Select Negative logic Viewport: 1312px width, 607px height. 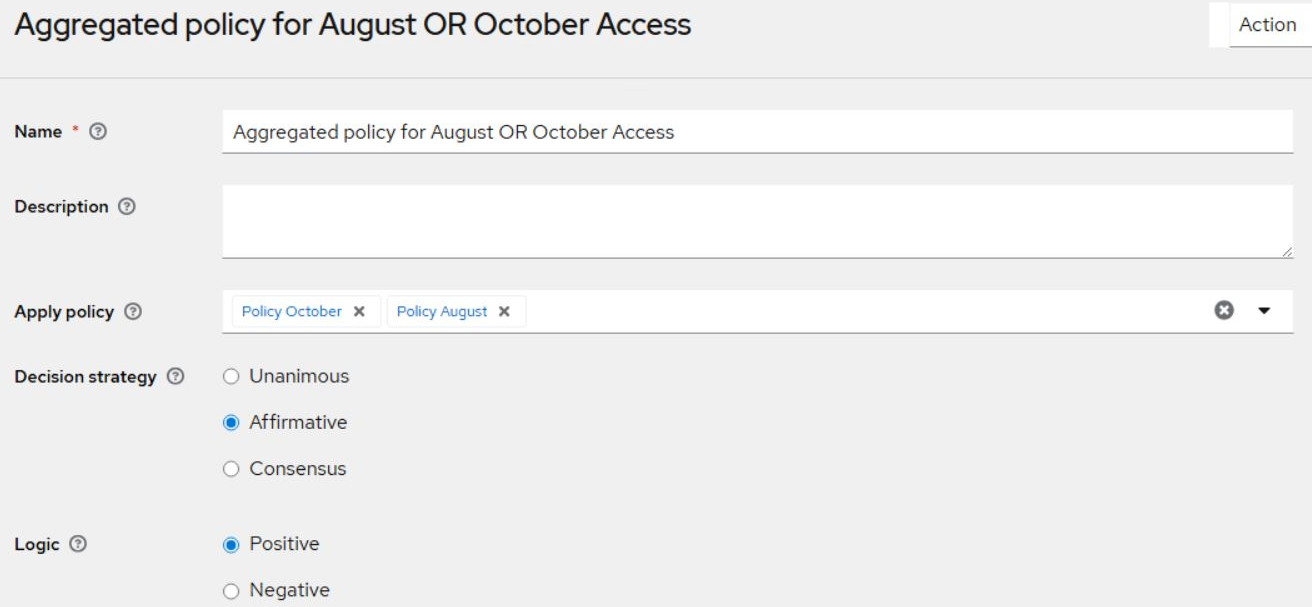[x=231, y=591]
